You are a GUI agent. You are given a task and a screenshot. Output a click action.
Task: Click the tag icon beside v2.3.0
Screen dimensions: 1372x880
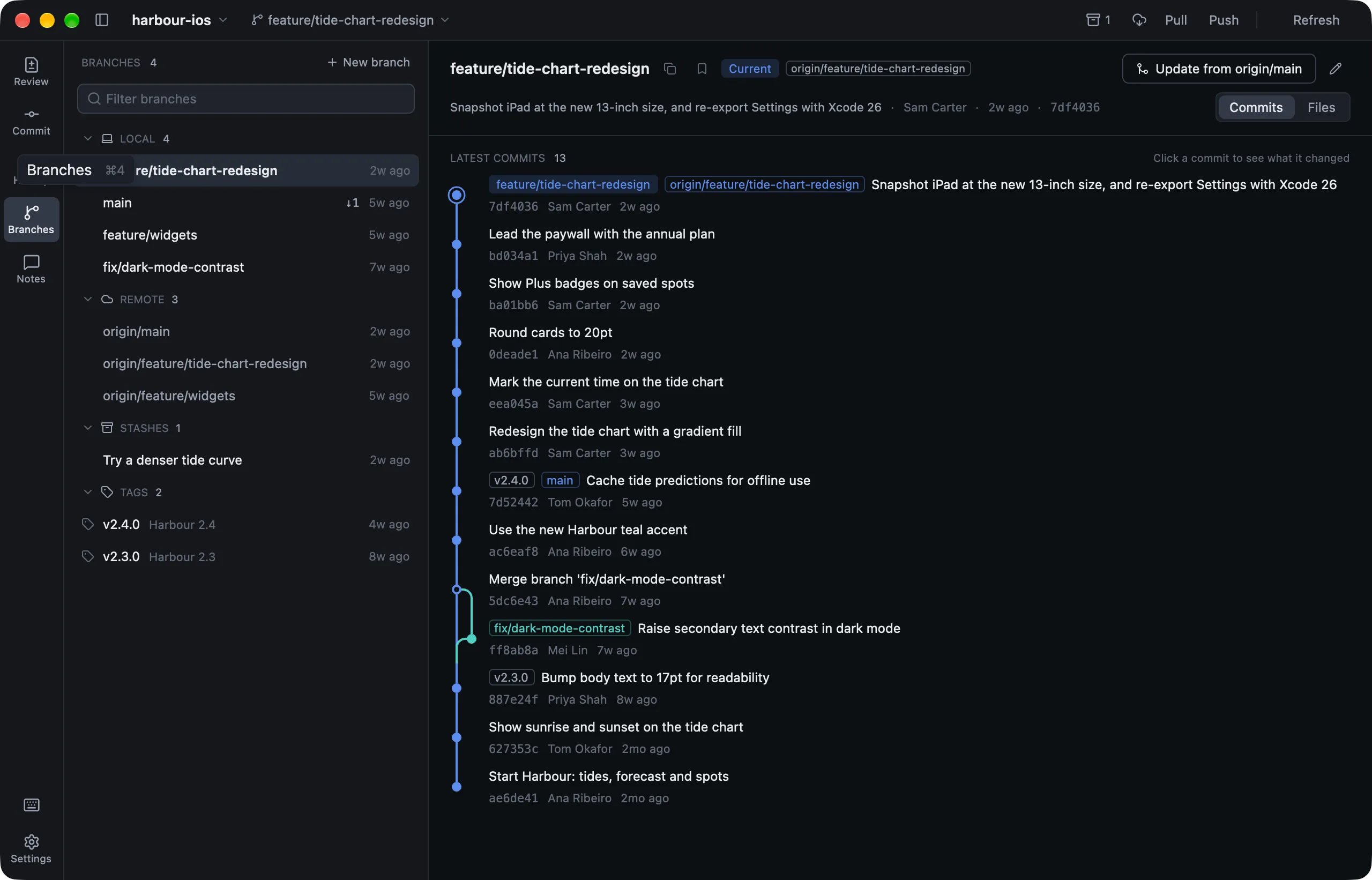[x=87, y=556]
